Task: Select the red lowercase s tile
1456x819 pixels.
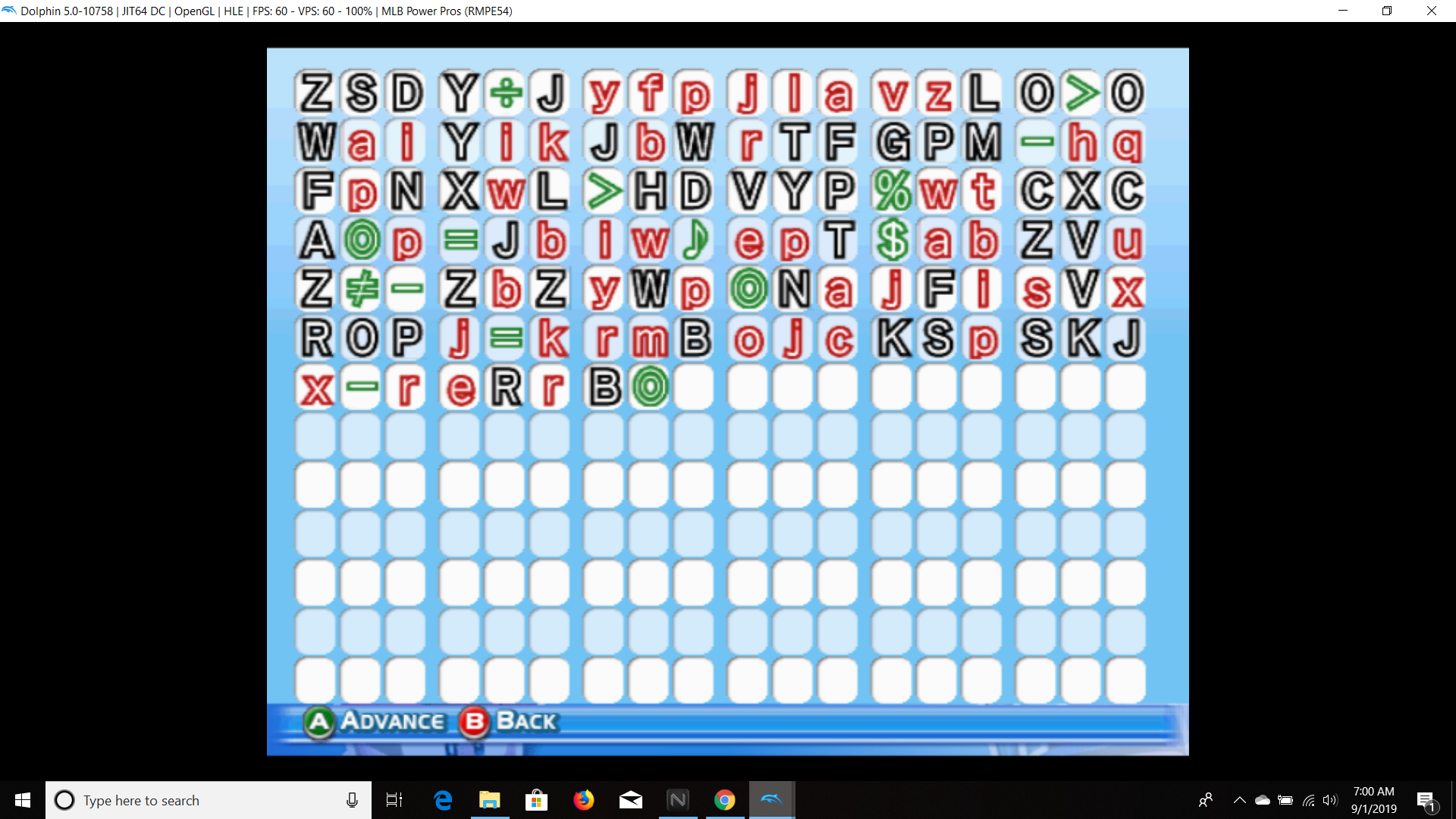Action: (x=1037, y=290)
